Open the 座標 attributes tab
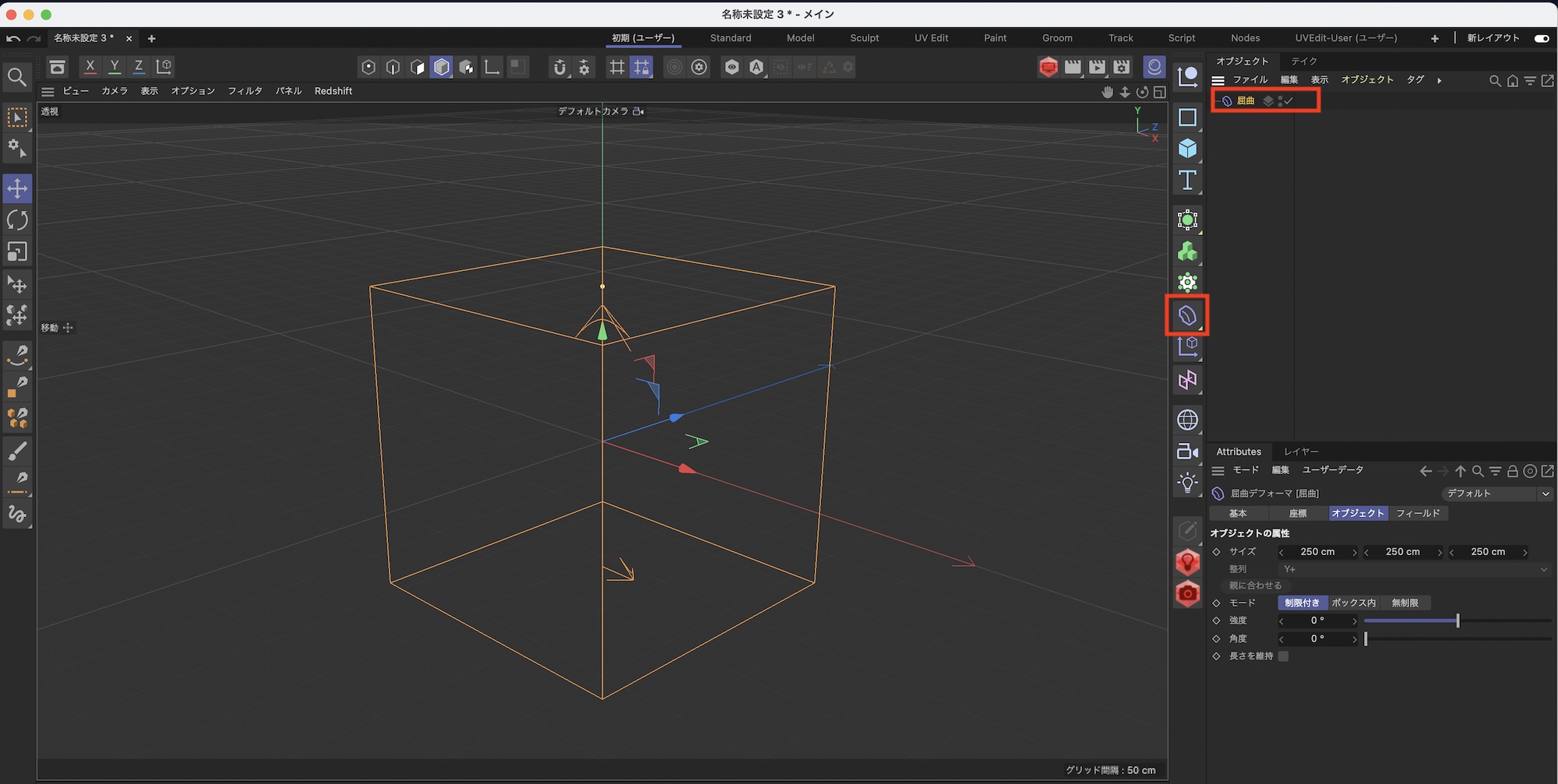 tap(1298, 513)
